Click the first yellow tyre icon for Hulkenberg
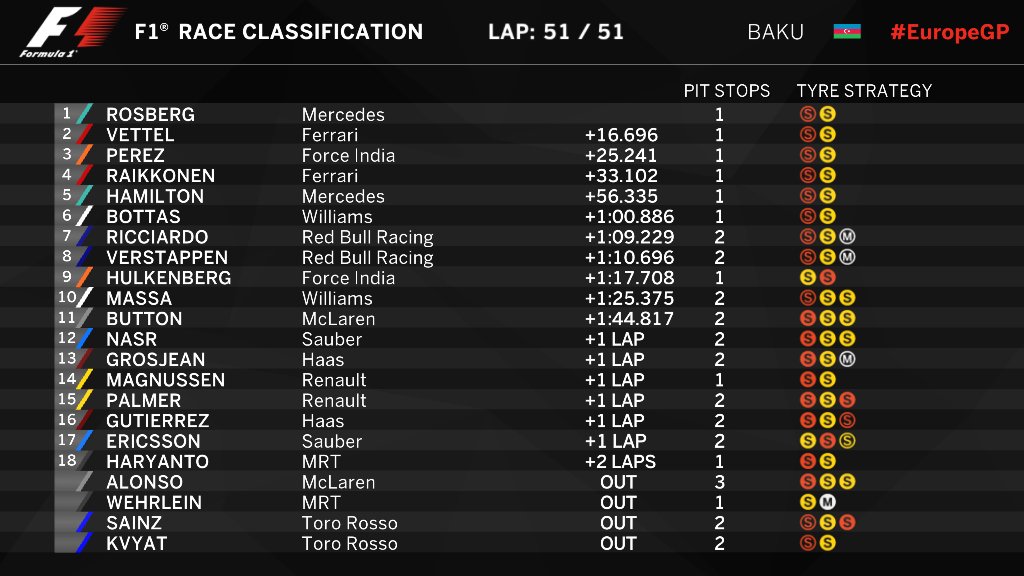Screen dimensions: 1024x576 pos(808,277)
